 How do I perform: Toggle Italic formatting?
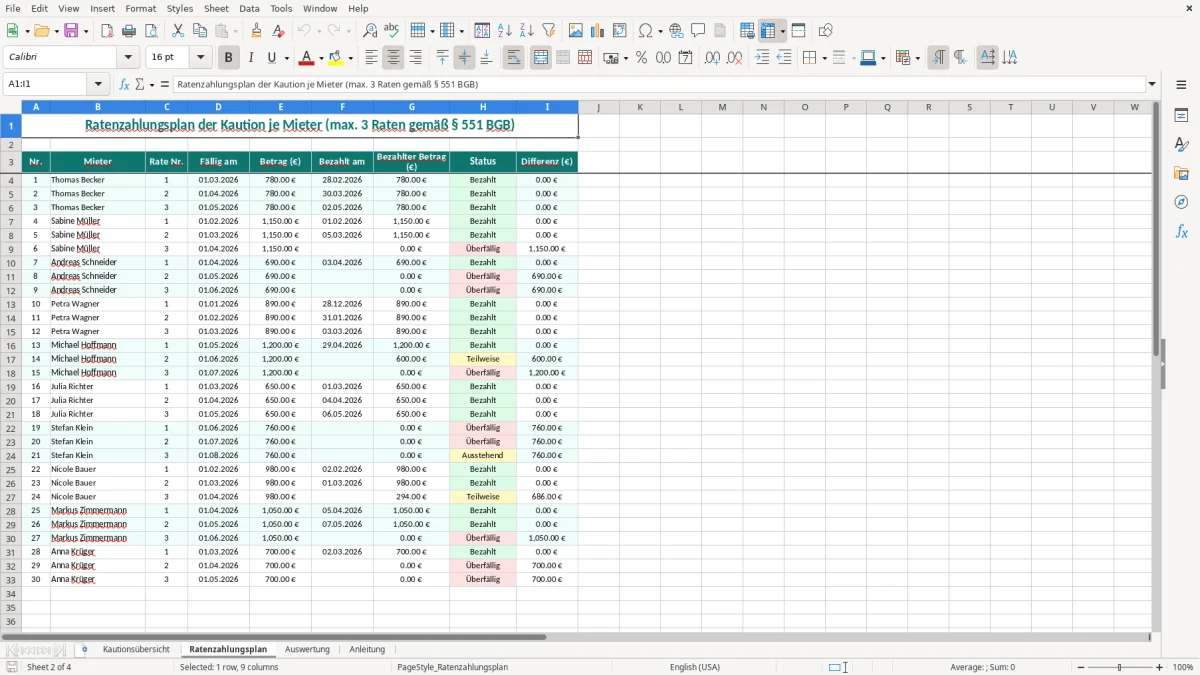251,58
